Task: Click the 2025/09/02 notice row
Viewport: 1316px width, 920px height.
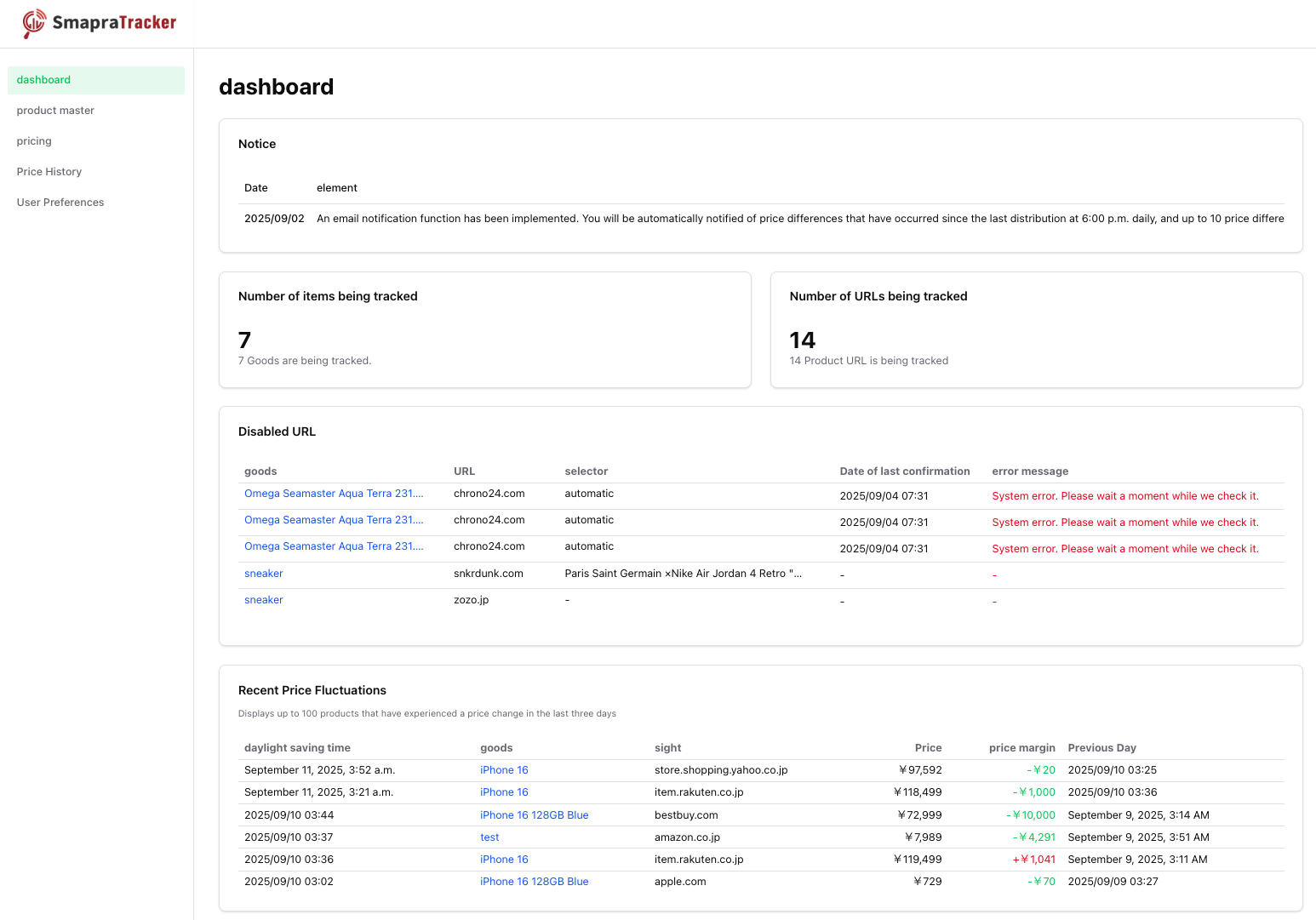Action: tap(274, 218)
